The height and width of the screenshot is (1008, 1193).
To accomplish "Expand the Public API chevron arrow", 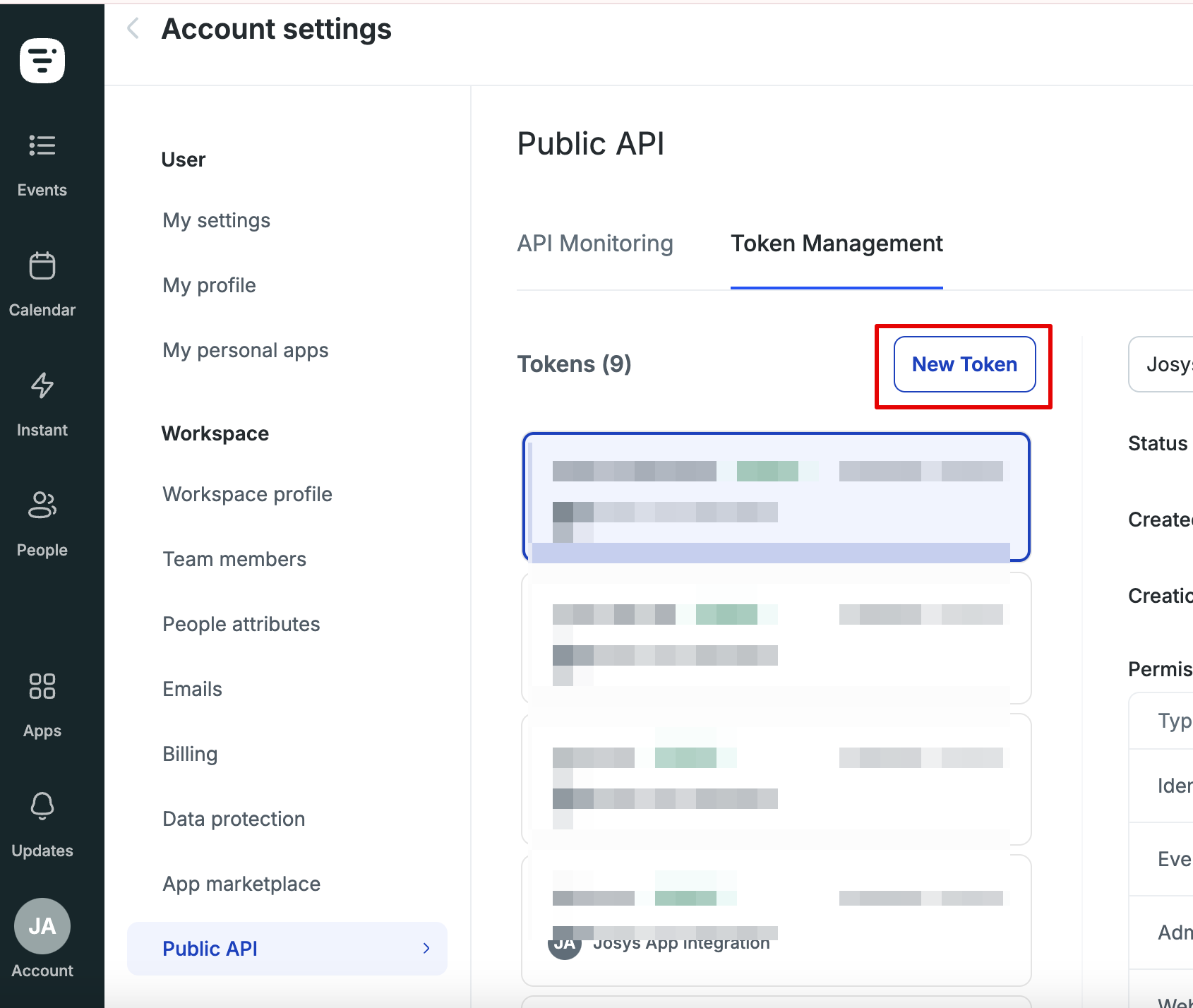I will (x=426, y=949).
